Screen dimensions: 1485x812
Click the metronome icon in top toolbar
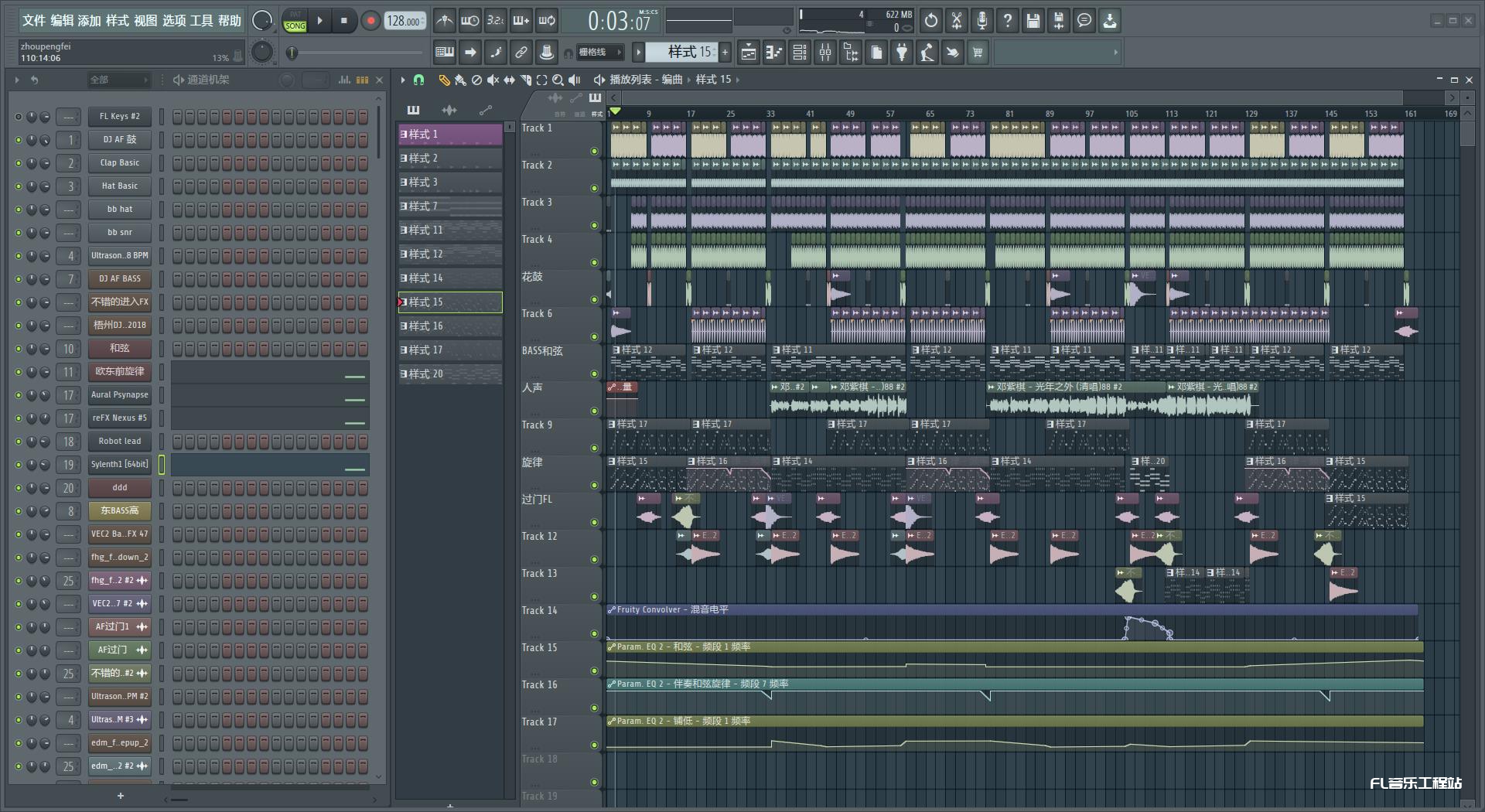pos(444,21)
